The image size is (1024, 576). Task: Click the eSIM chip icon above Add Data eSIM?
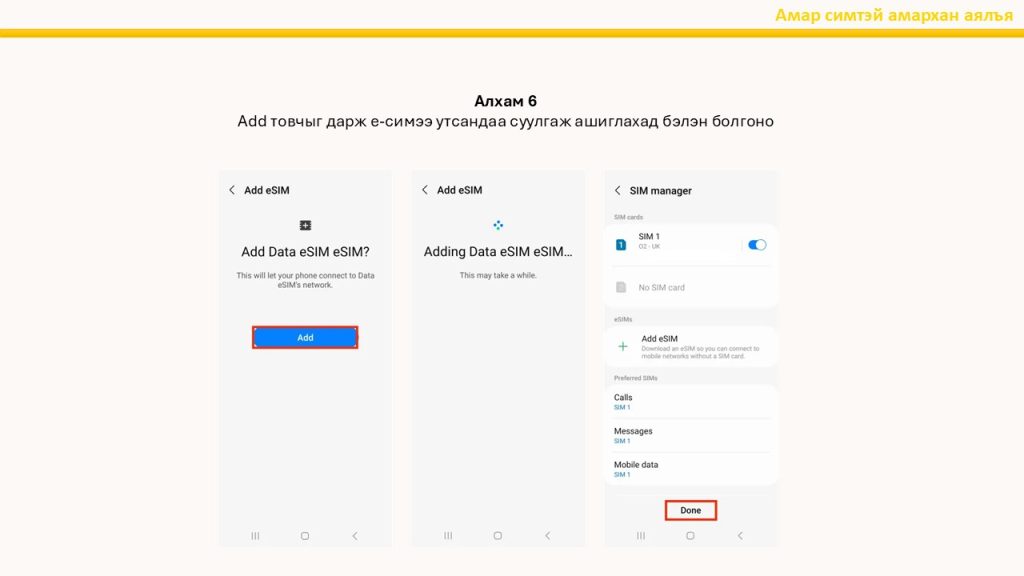305,226
